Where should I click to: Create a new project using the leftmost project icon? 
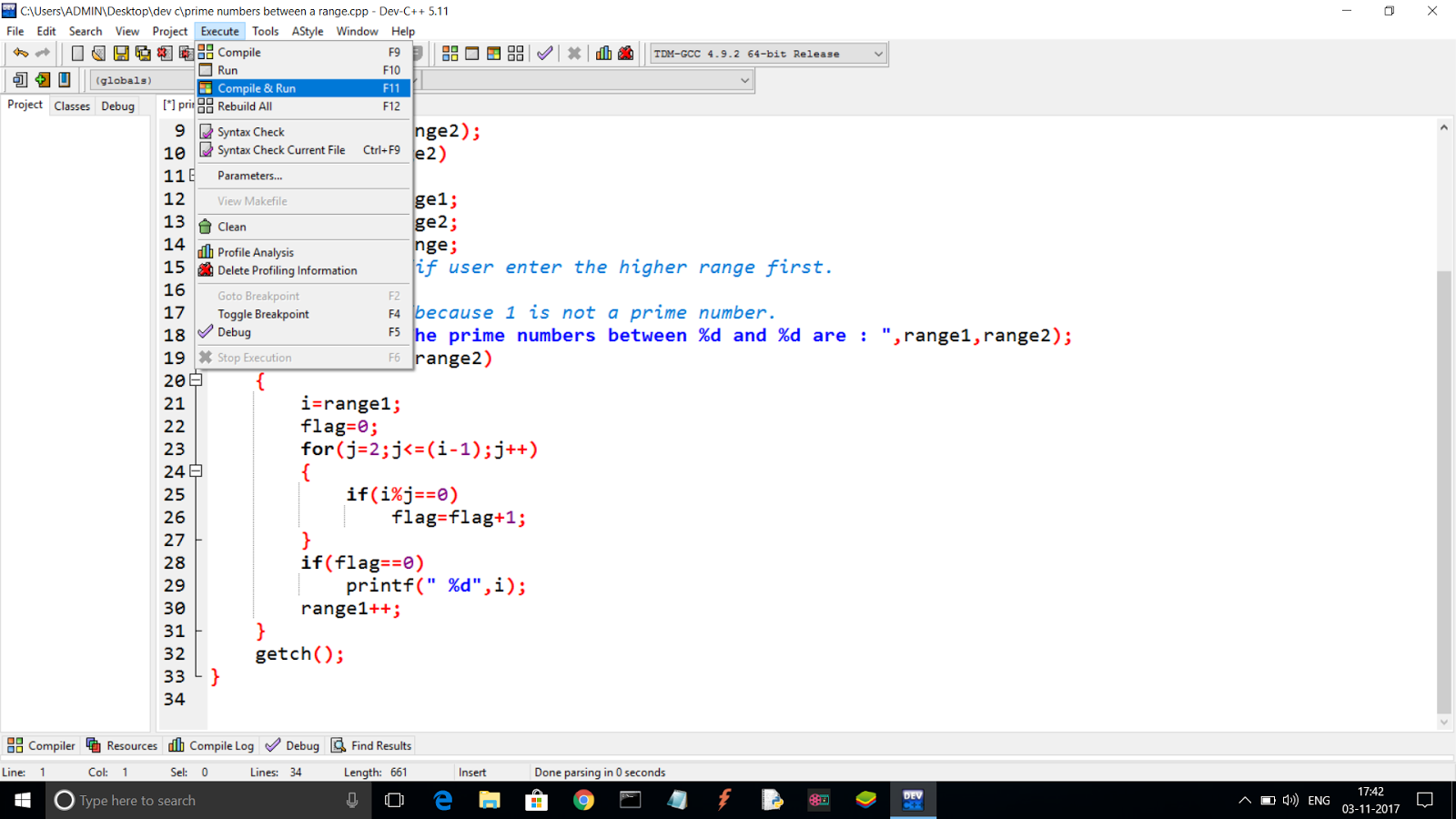click(x=19, y=80)
